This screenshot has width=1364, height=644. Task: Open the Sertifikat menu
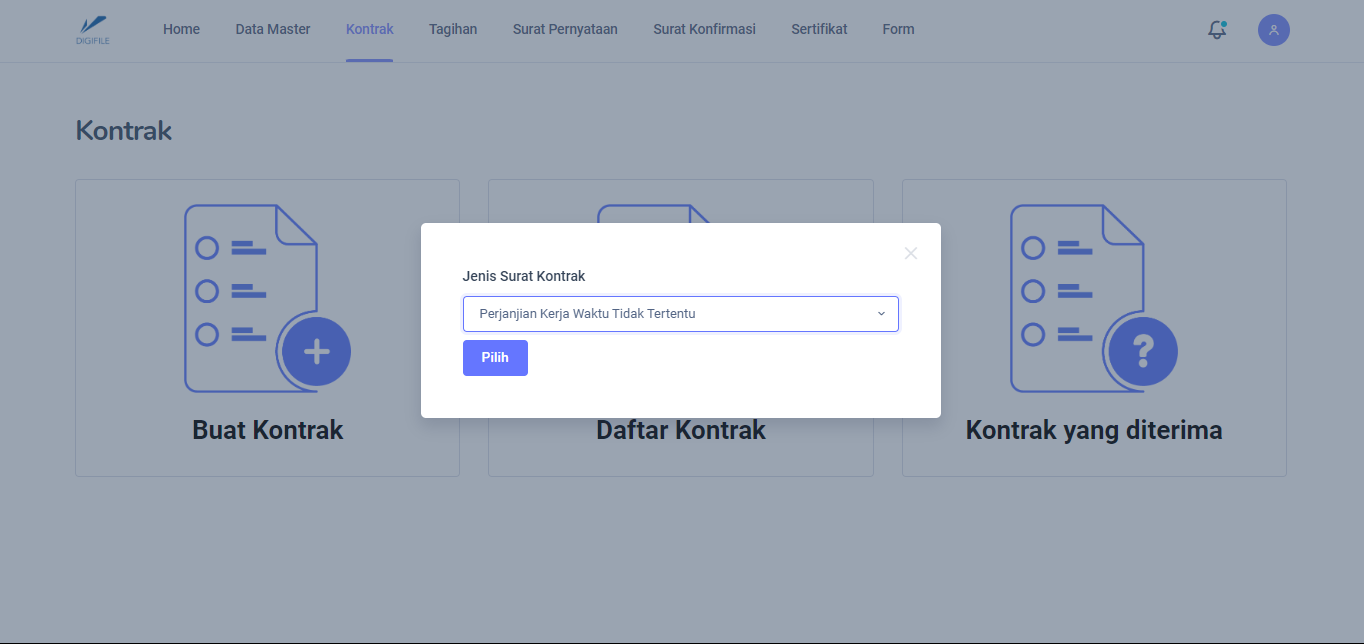pyautogui.click(x=819, y=29)
